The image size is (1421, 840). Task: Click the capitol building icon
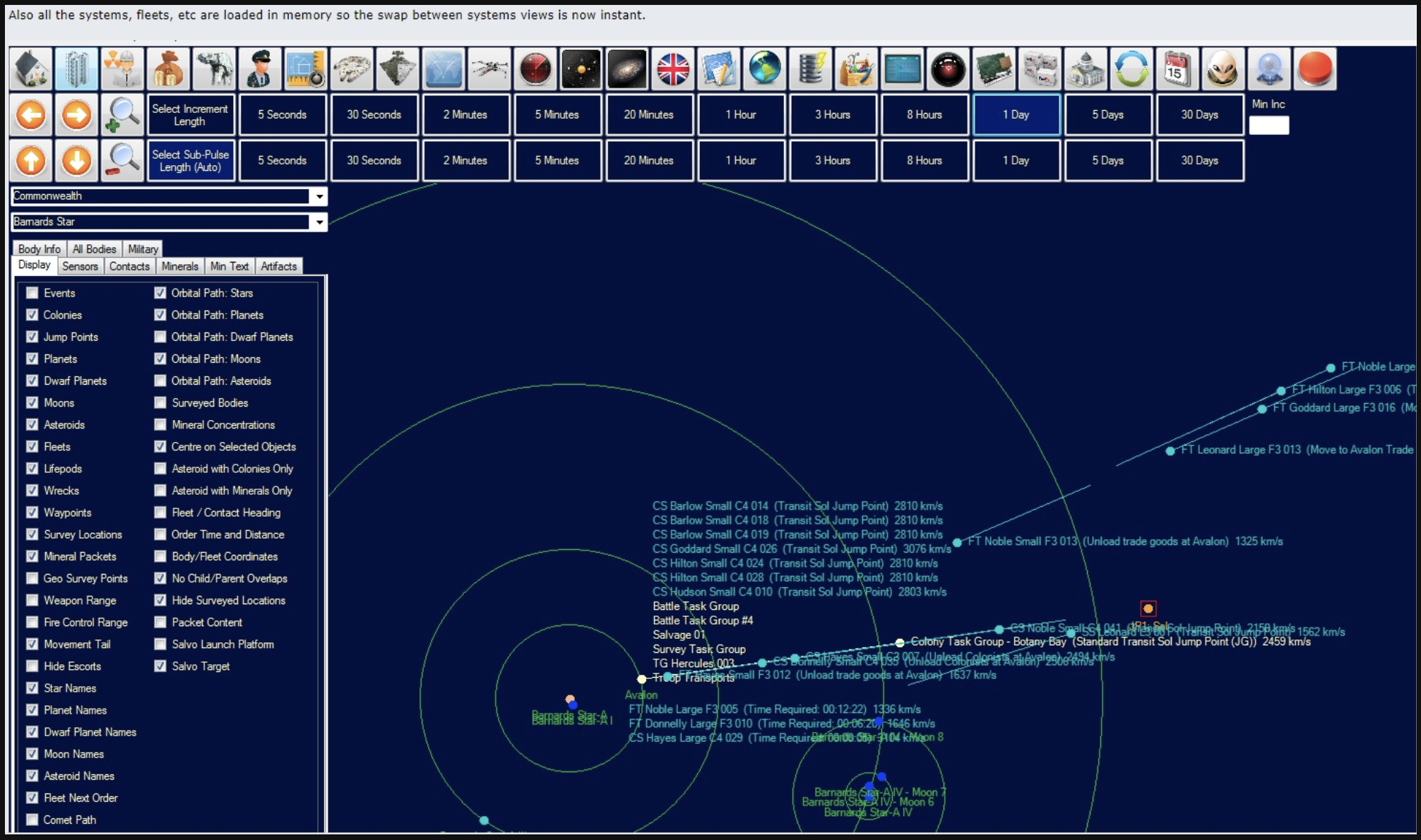pos(1086,69)
